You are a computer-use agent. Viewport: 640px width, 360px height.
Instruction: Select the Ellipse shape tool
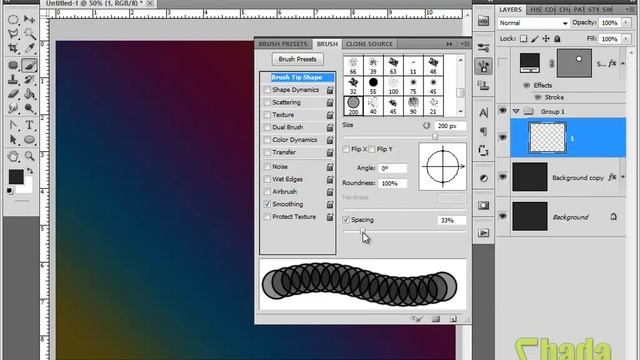29,140
